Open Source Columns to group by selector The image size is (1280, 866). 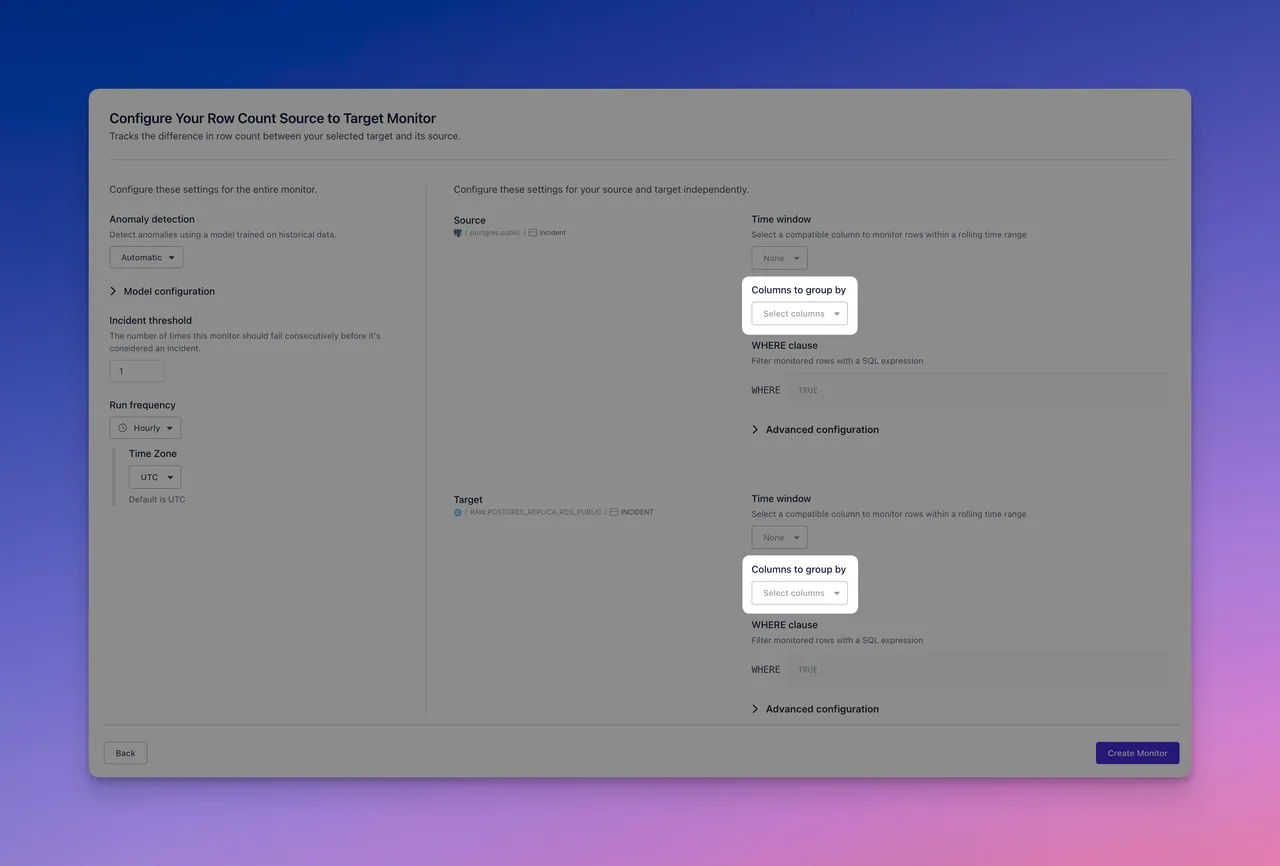[799, 314]
